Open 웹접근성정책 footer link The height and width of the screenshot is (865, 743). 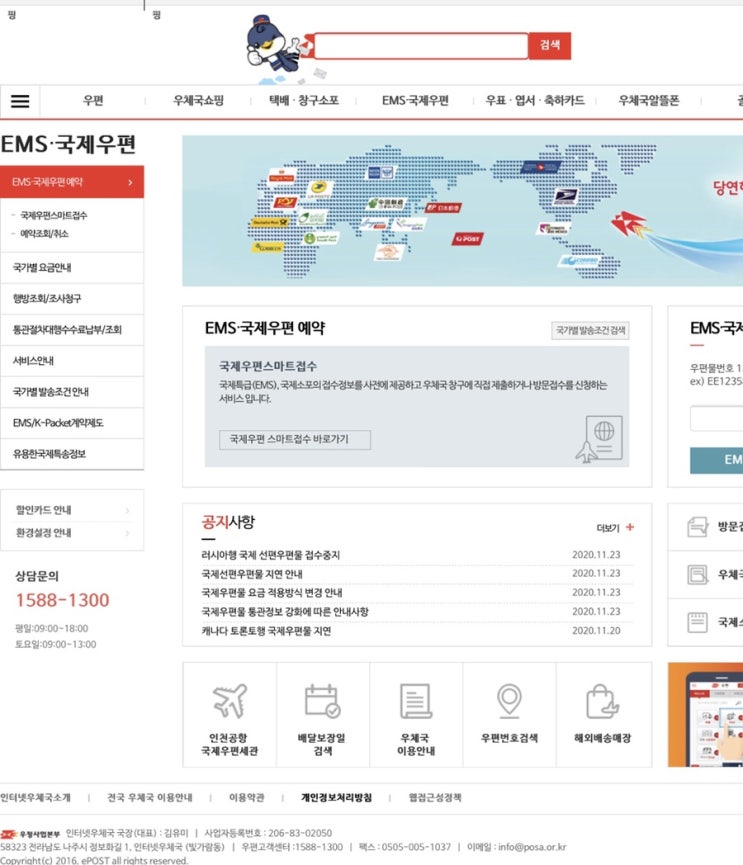click(x=435, y=798)
